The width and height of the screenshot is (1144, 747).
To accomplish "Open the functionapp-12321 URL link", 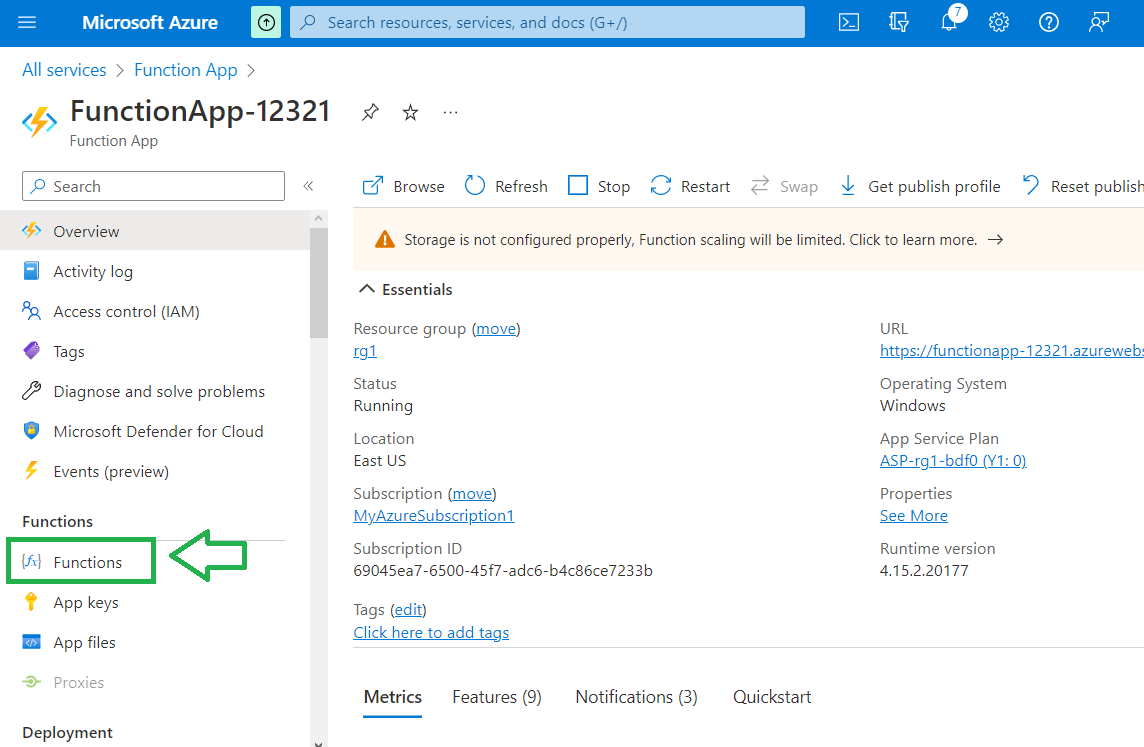I will [x=1012, y=351].
